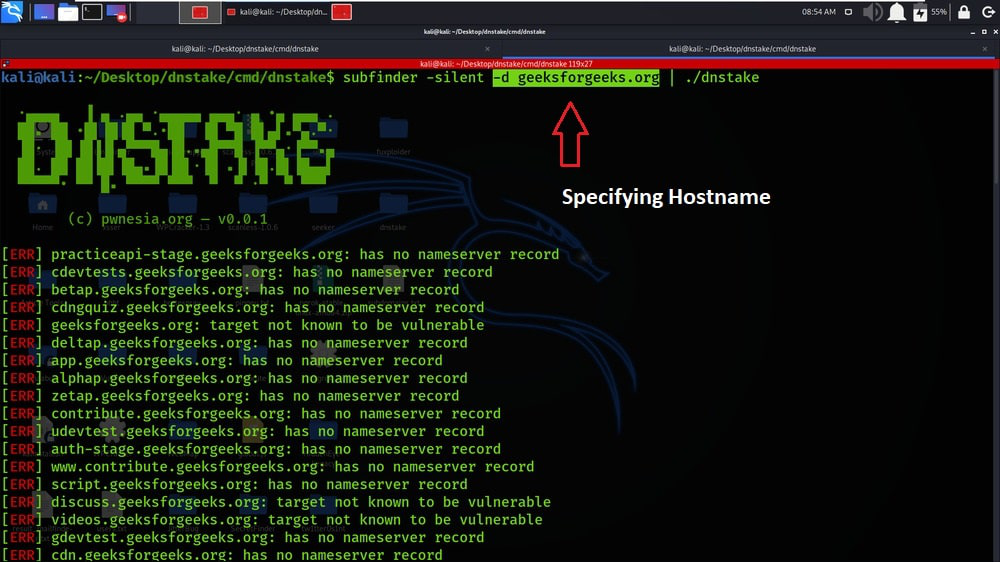Launch the terminal emulator panel icon

click(92, 12)
